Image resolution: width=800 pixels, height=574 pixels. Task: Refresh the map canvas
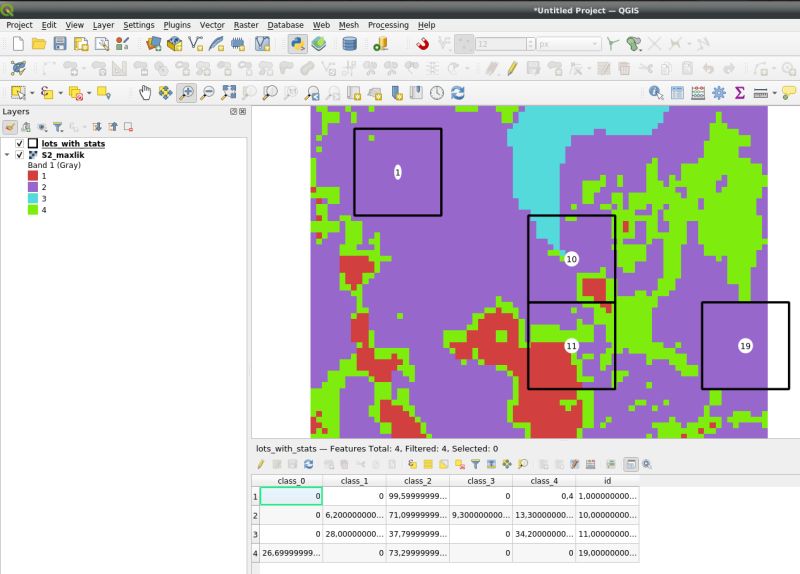point(458,93)
